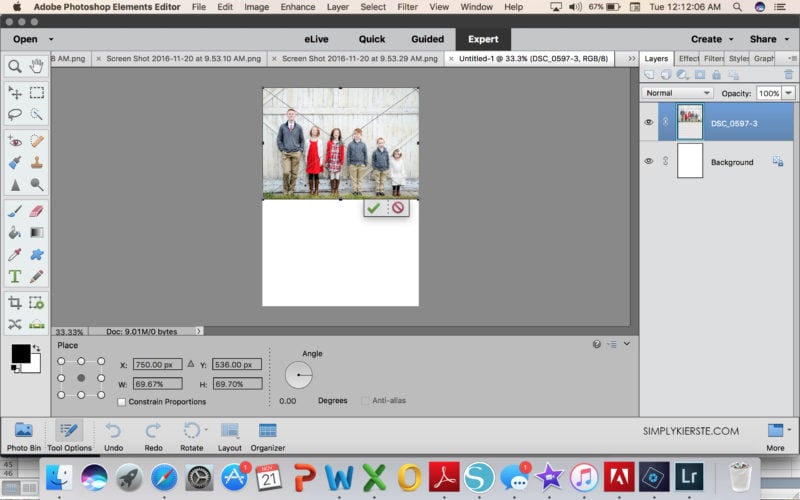This screenshot has height=500, width=800.
Task: Select the Type tool
Action: (x=15, y=276)
